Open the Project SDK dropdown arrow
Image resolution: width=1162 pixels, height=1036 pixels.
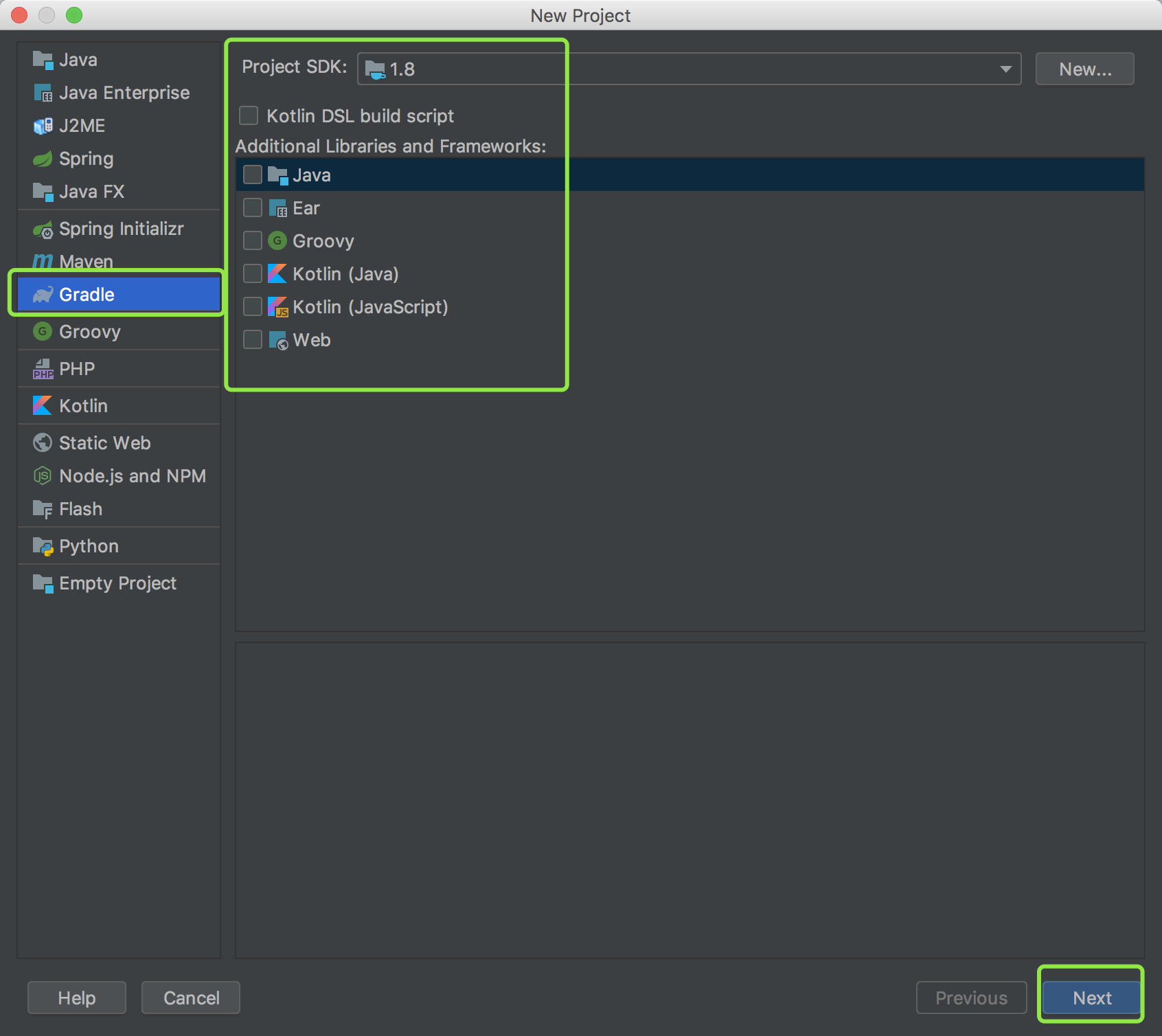coord(1005,69)
